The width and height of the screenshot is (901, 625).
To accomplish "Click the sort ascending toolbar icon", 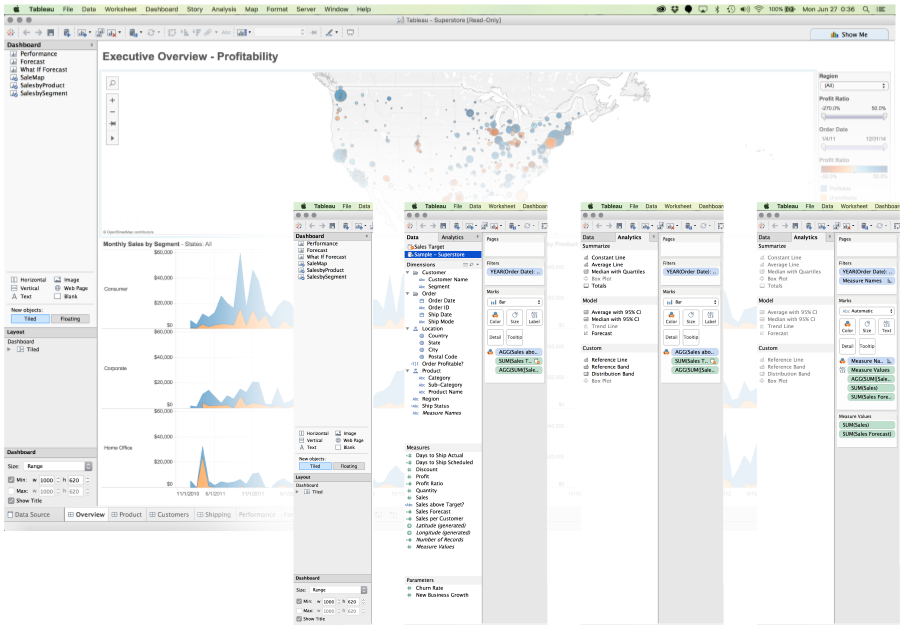I will pyautogui.click(x=185, y=33).
